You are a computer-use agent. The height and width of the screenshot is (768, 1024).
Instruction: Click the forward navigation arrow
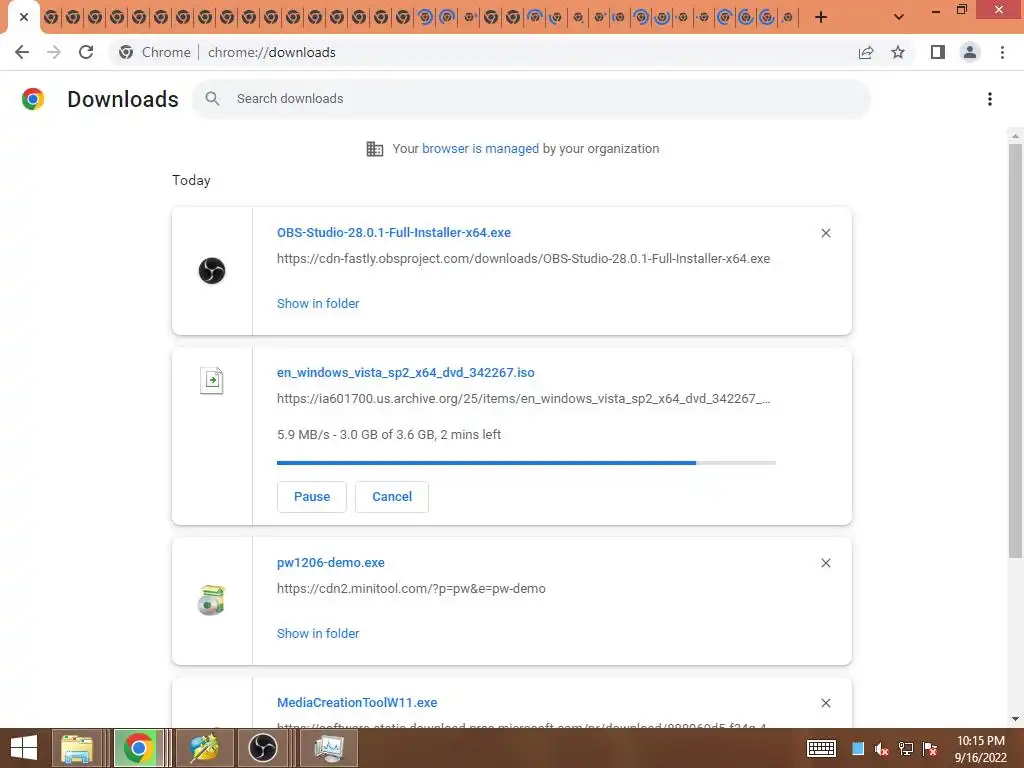click(x=54, y=52)
